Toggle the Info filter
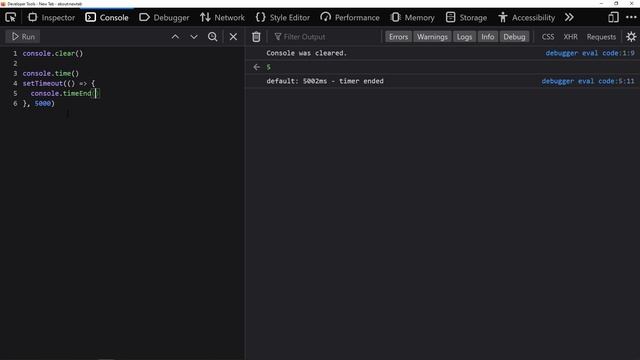This screenshot has width=640, height=360. click(487, 37)
